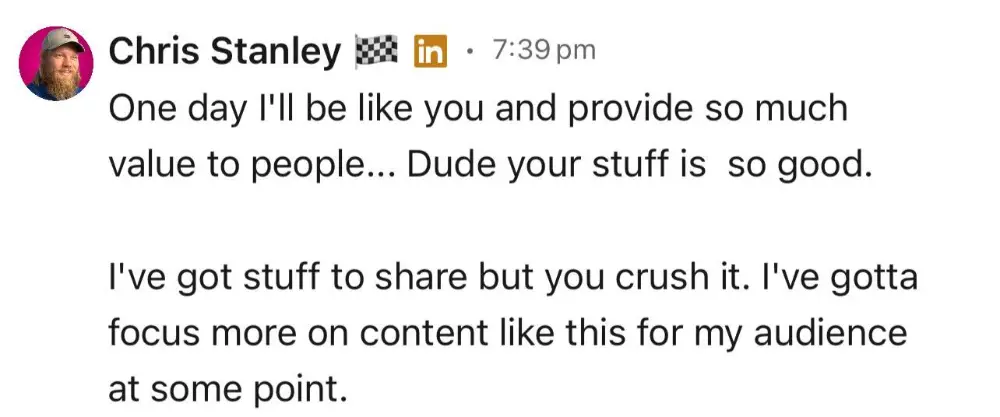Click the 7:39 pm timestamp

[x=543, y=50]
